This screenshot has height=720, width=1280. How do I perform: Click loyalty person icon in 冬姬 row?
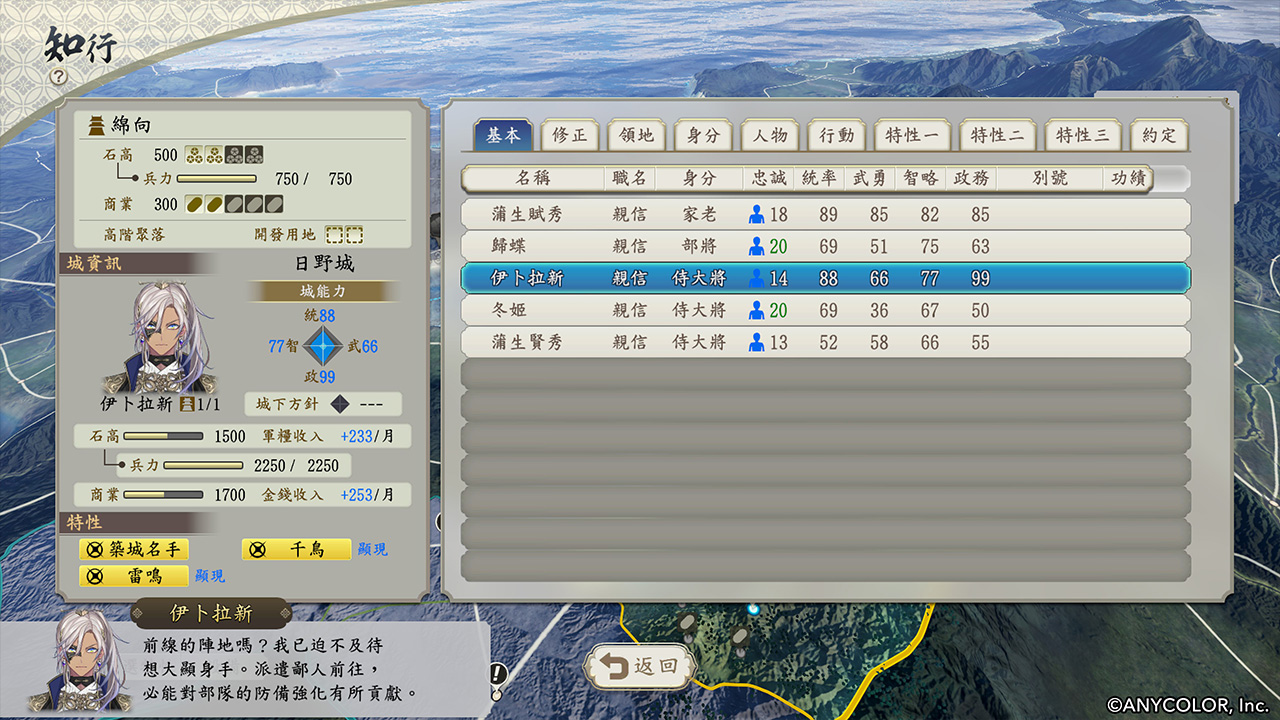[757, 310]
